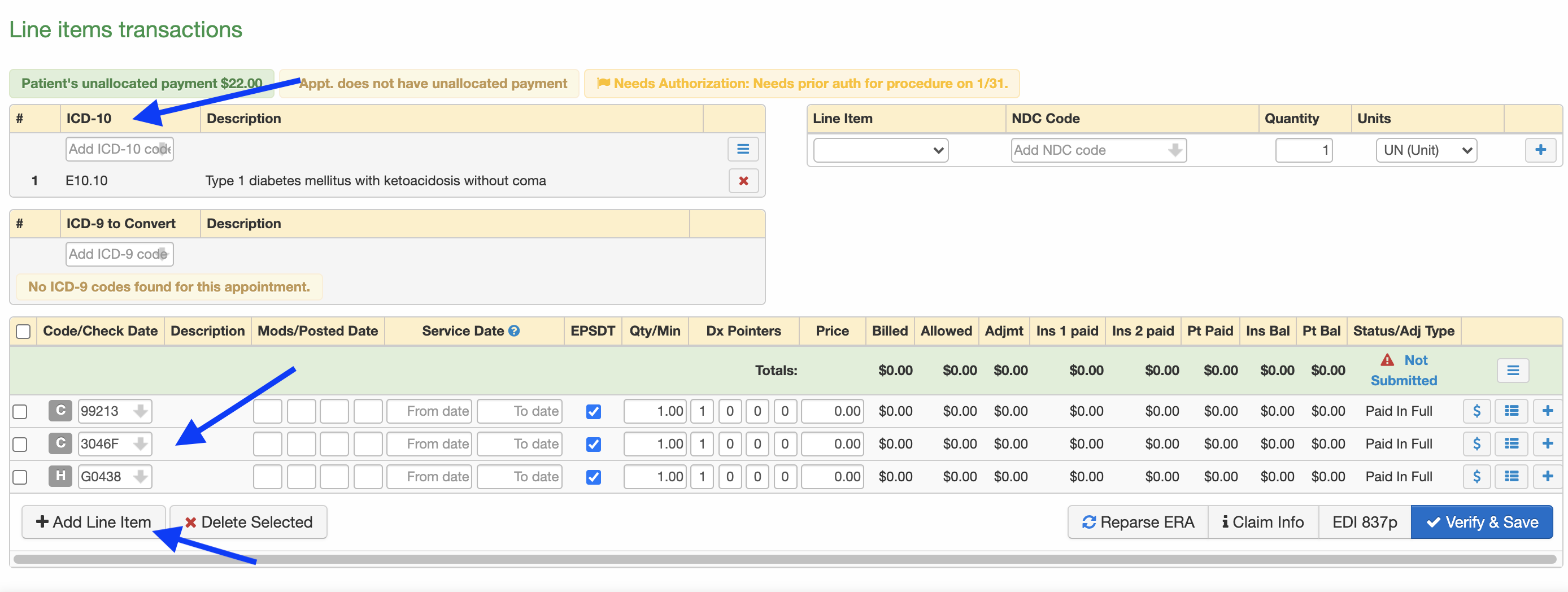Image resolution: width=1568 pixels, height=592 pixels.
Task: Click the Add ICD-10 code input
Action: click(119, 149)
